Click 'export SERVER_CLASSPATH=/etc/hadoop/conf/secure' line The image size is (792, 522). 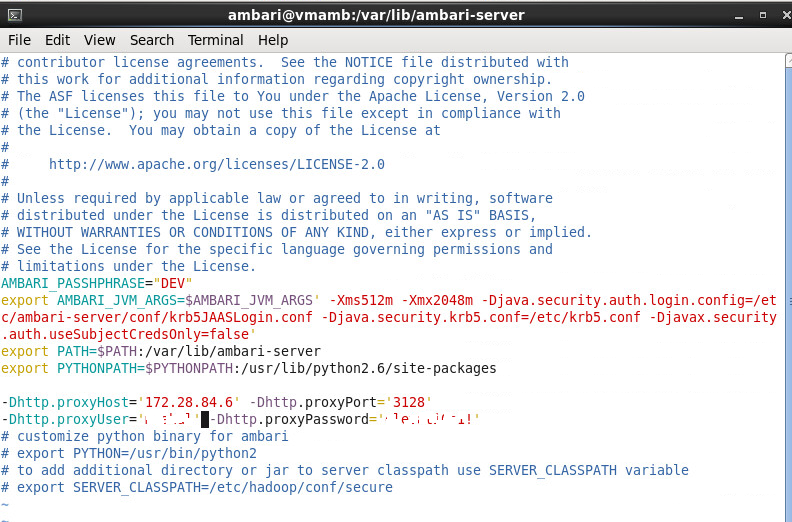(196, 487)
